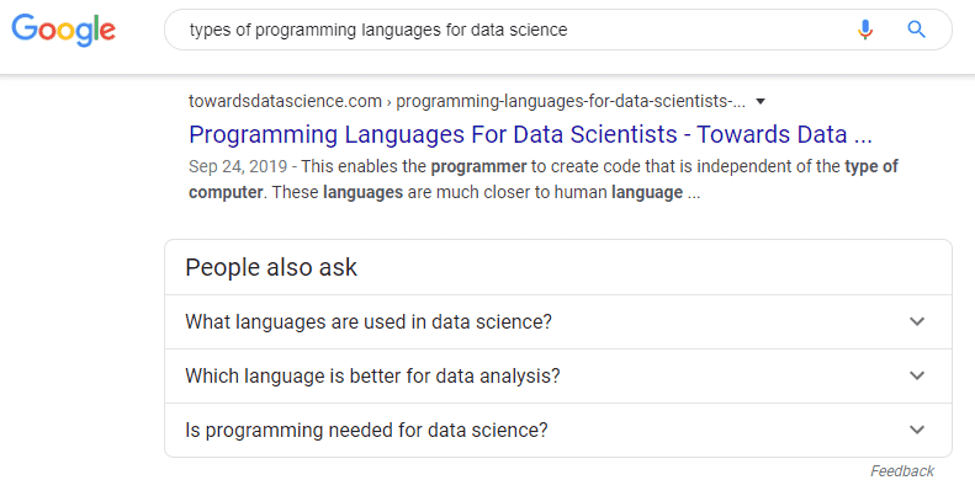The height and width of the screenshot is (496, 975).
Task: Select 'What languages are used in data science?' question
Action: click(x=368, y=322)
